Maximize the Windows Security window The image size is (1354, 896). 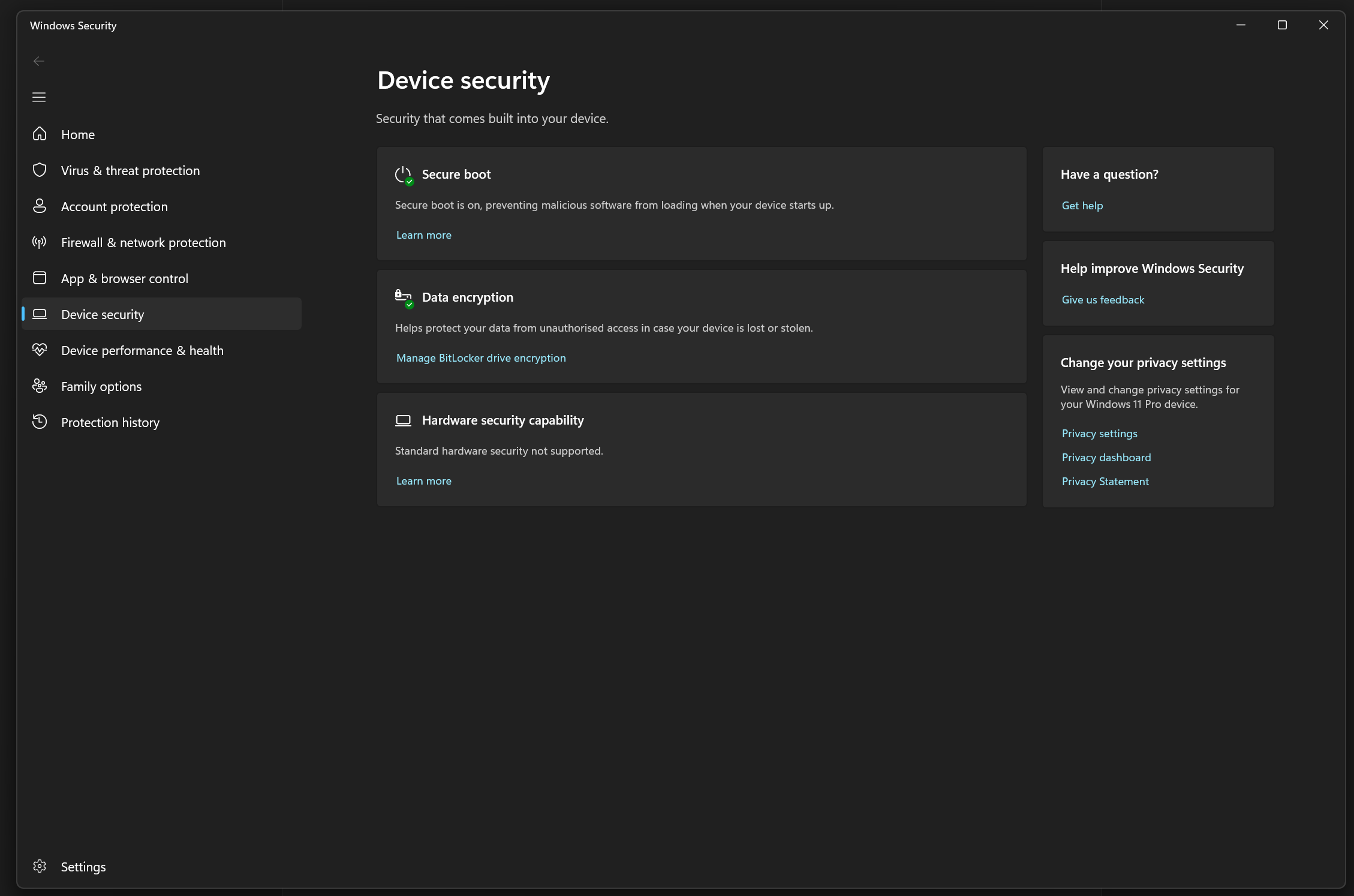(1282, 25)
